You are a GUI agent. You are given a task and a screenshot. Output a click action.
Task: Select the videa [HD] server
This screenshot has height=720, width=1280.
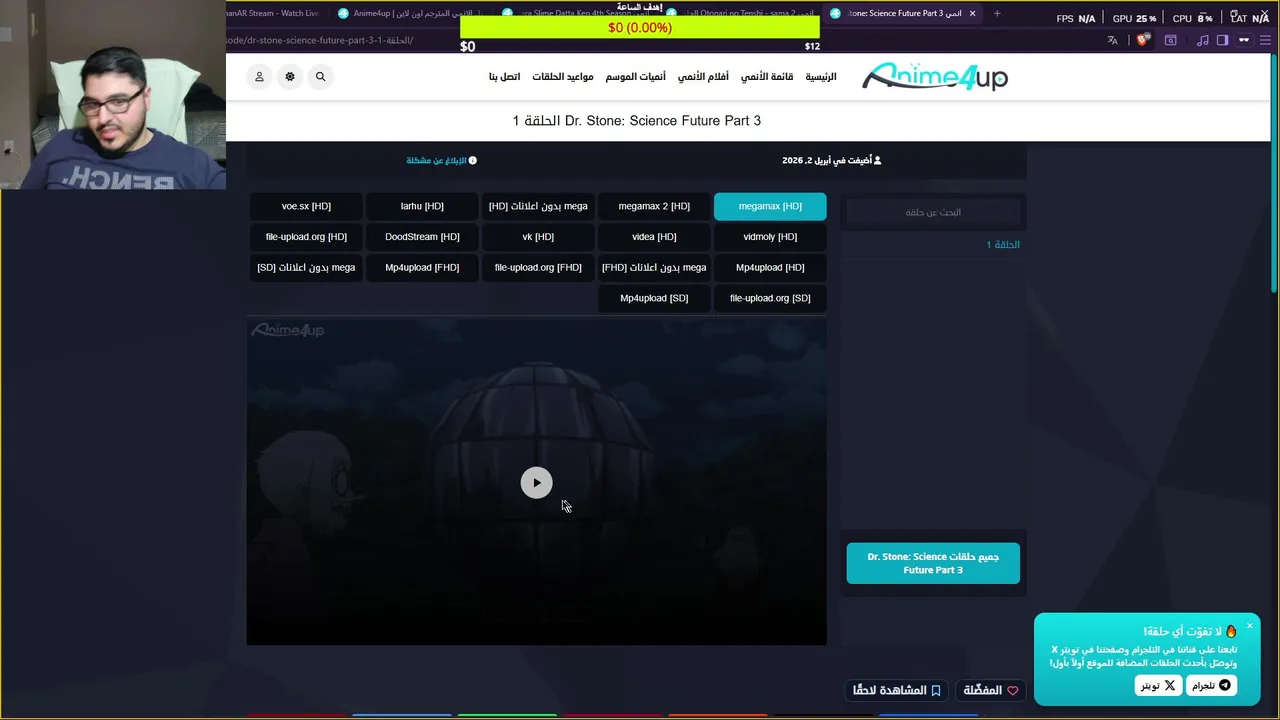point(654,237)
